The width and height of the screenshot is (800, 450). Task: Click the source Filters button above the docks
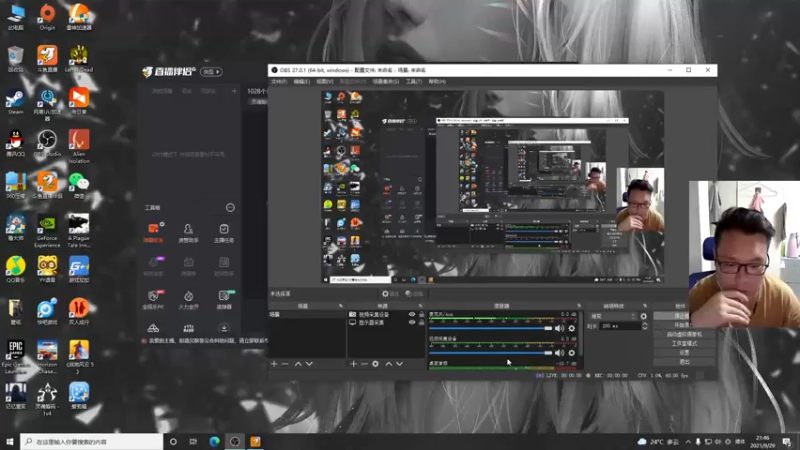click(414, 294)
